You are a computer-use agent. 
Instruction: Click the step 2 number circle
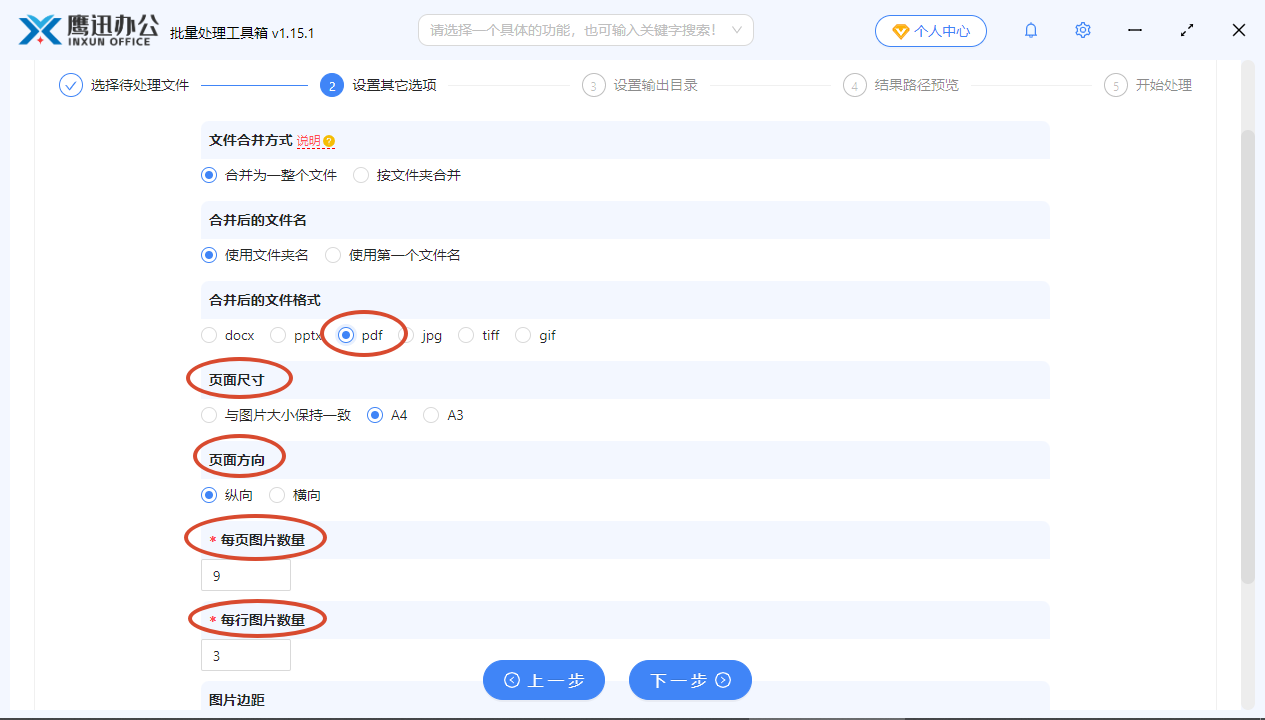(x=332, y=85)
